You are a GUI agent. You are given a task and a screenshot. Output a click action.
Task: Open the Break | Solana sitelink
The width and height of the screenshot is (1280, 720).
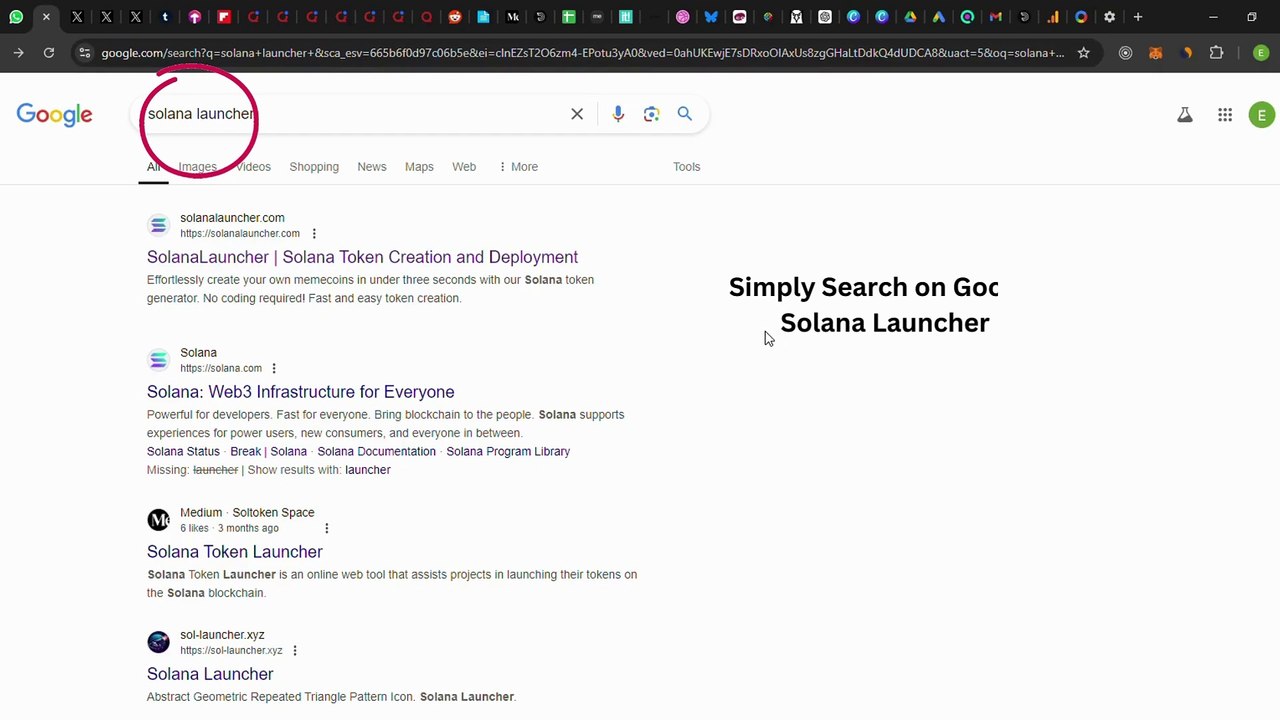coord(269,451)
